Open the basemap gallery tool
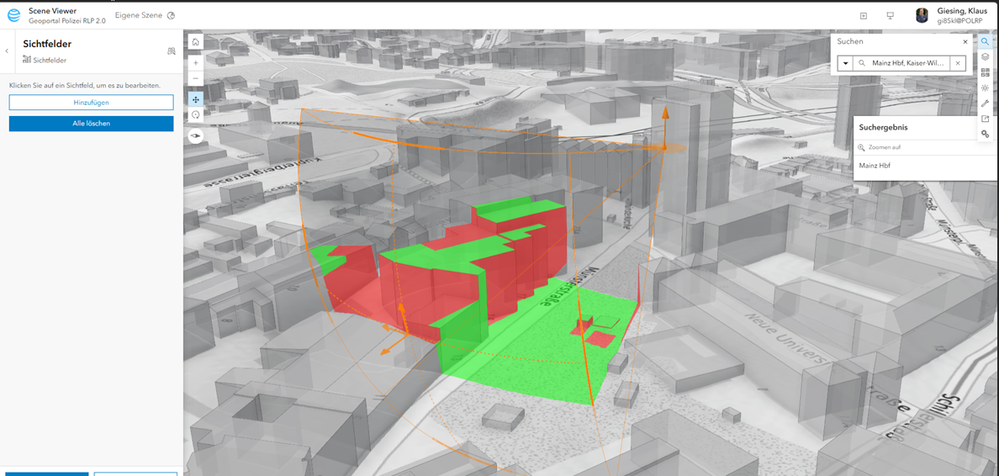The width and height of the screenshot is (999, 476). point(985,73)
